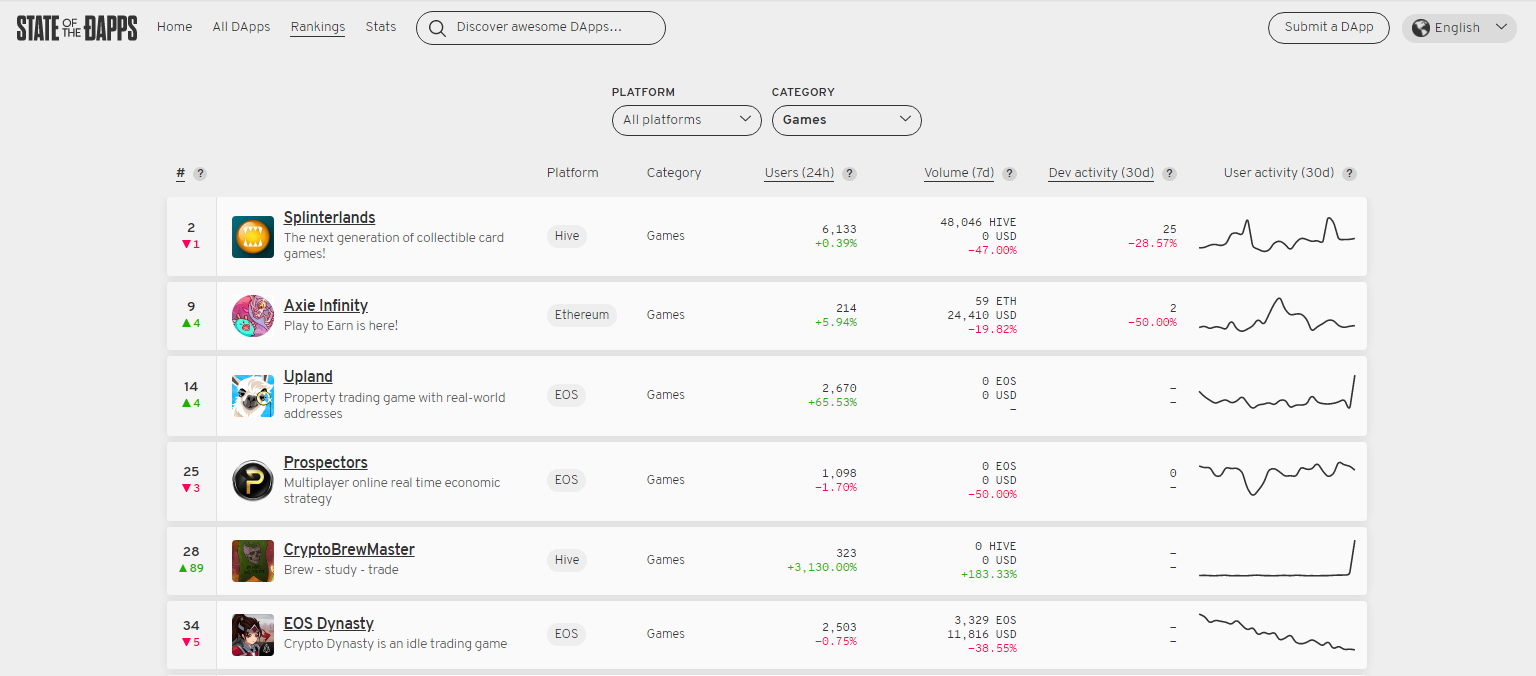Click the "Brew - study - trade" description
1536x676 pixels.
[x=341, y=570]
